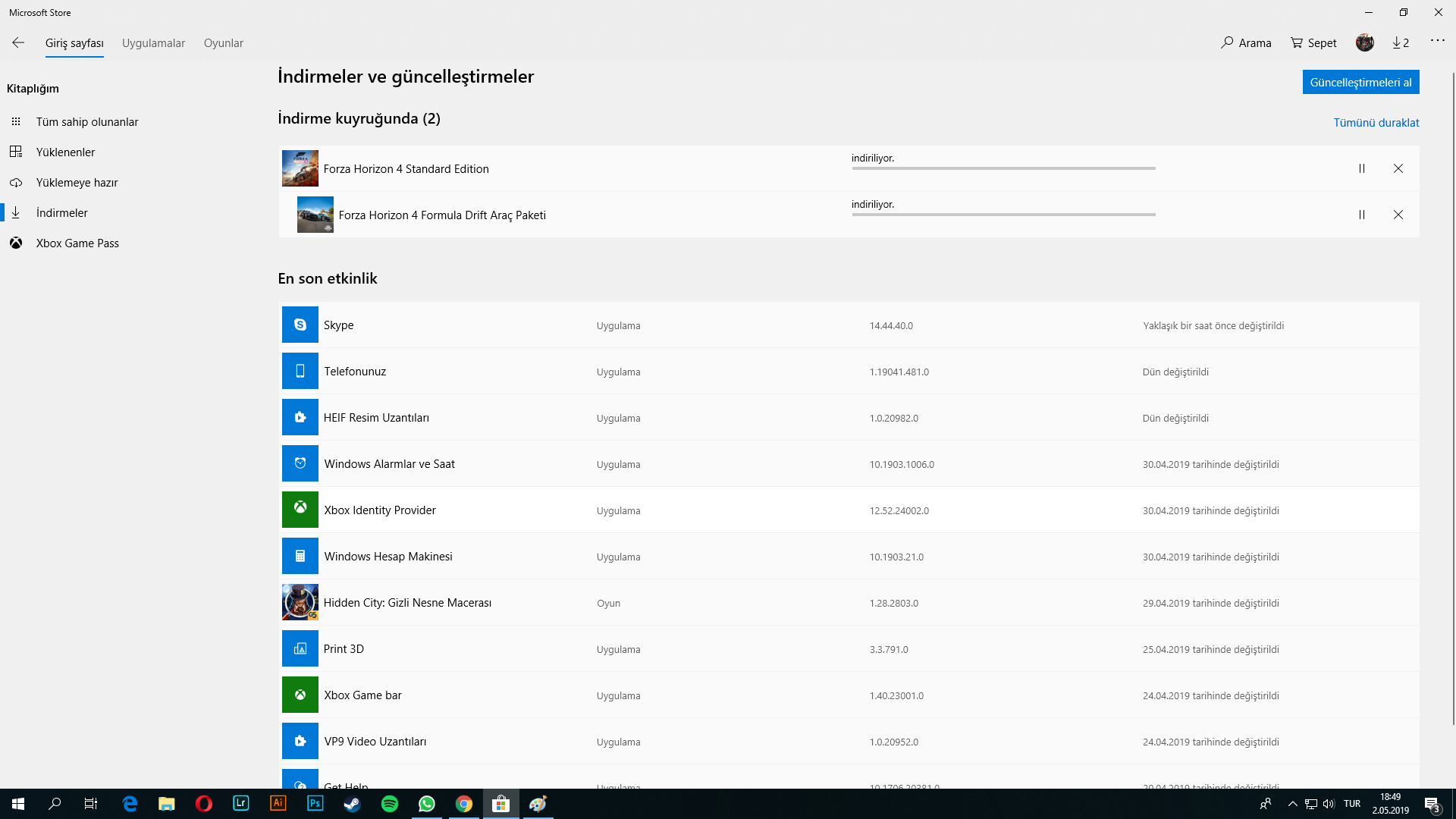Switch to the Uygulamalar tab
The image size is (1456, 819).
click(x=153, y=43)
